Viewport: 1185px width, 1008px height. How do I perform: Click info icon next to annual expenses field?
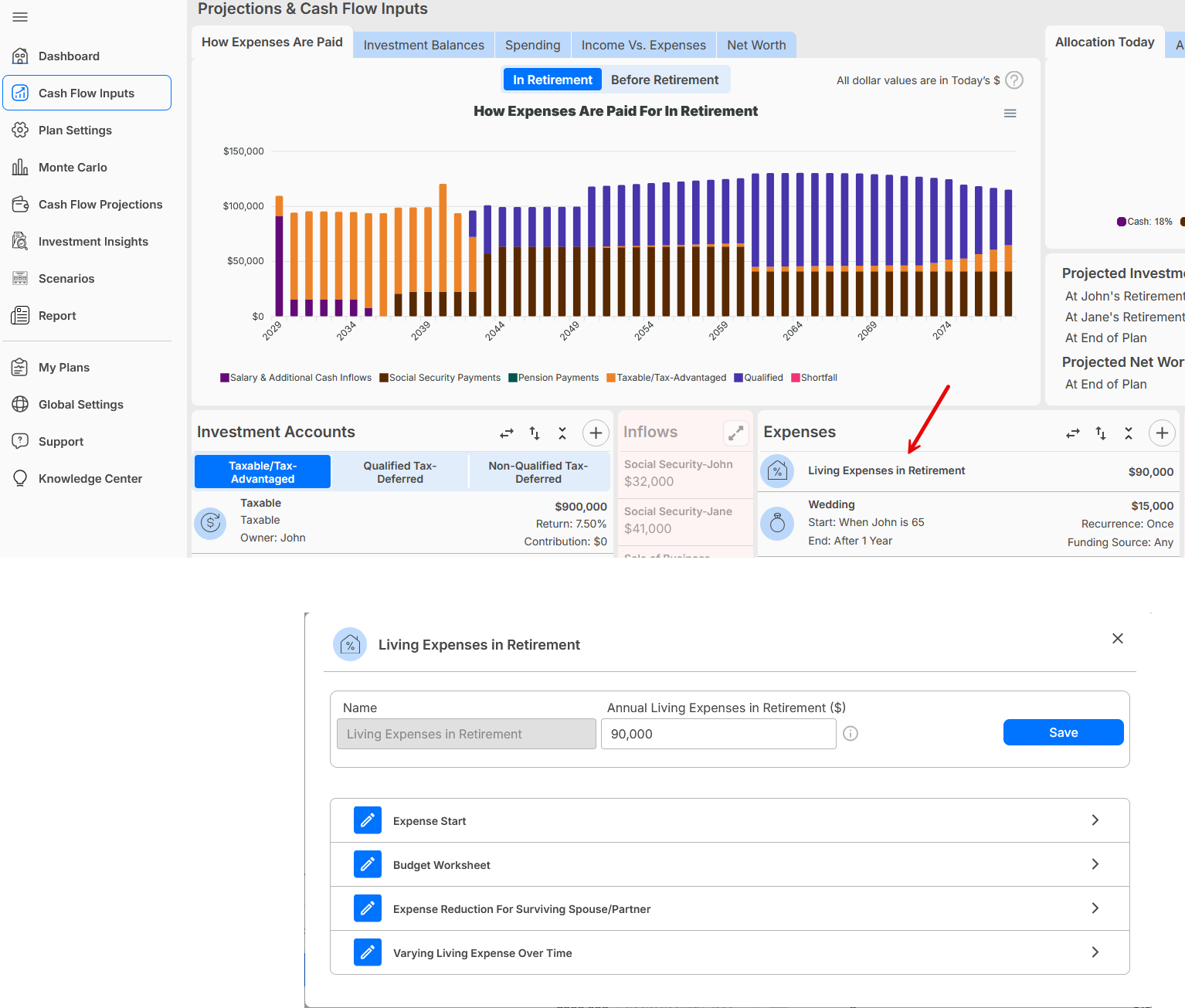tap(851, 734)
